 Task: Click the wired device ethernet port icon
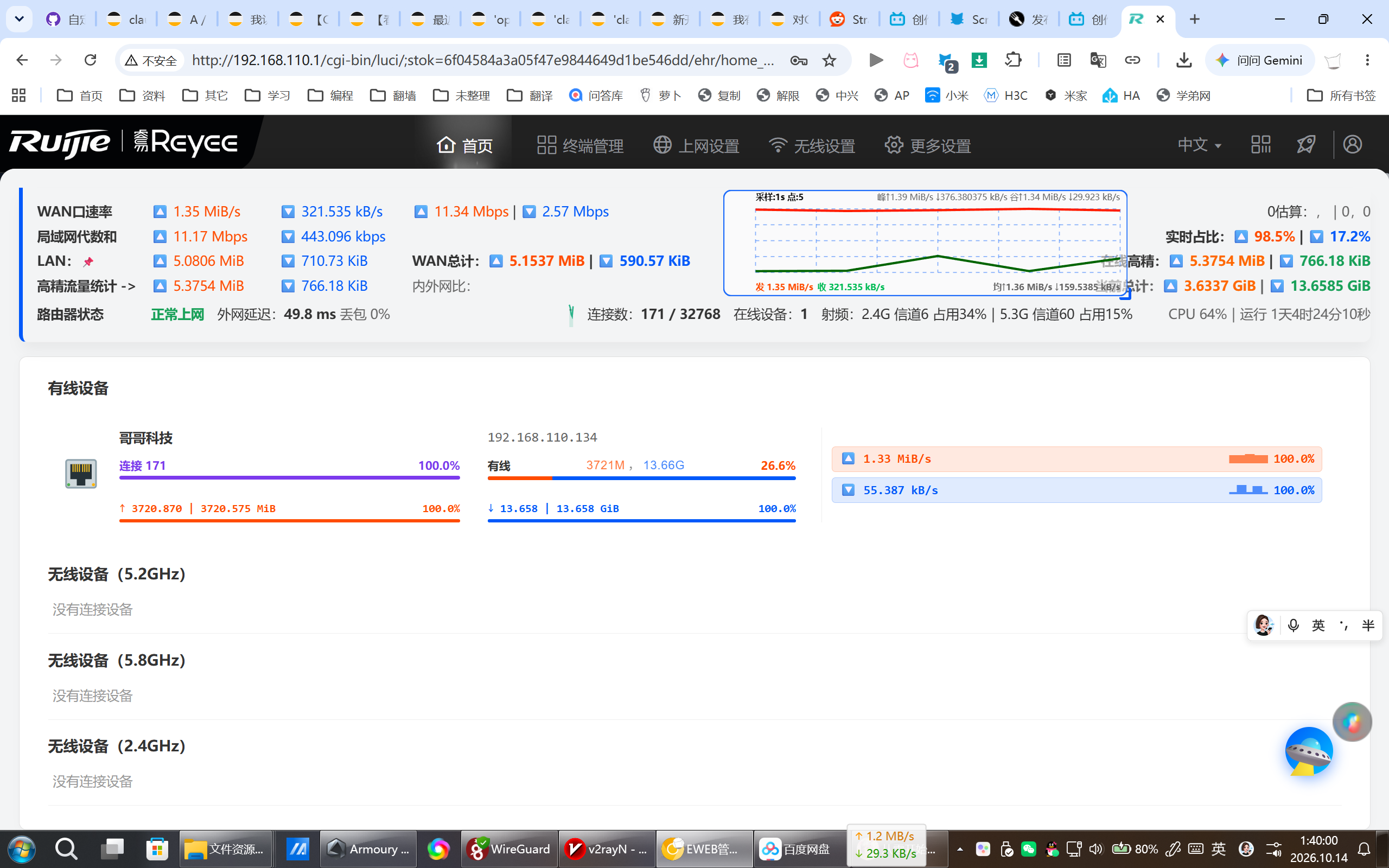click(81, 474)
